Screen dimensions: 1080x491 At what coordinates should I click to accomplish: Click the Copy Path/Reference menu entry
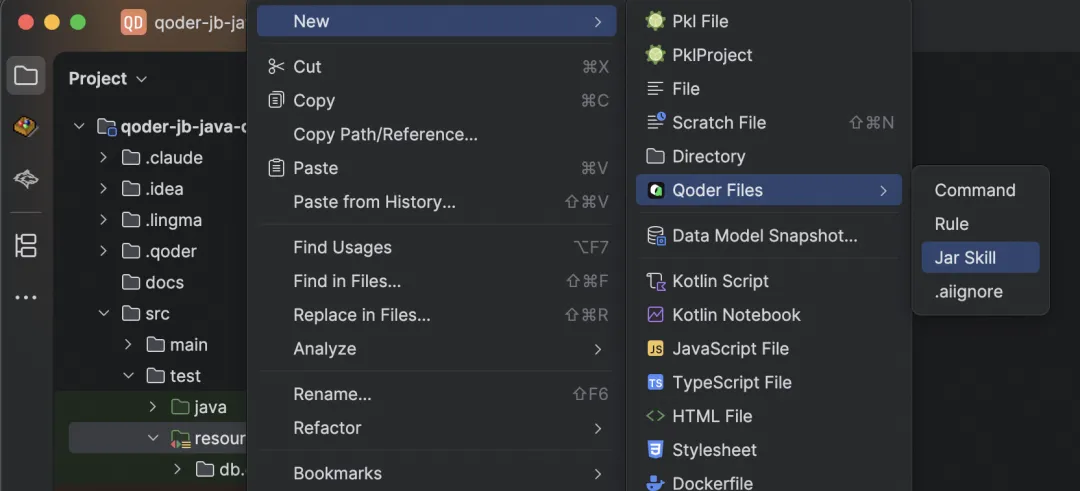[385, 134]
